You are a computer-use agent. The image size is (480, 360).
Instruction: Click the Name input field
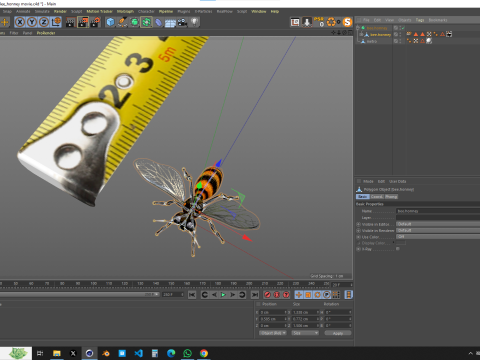pos(438,211)
